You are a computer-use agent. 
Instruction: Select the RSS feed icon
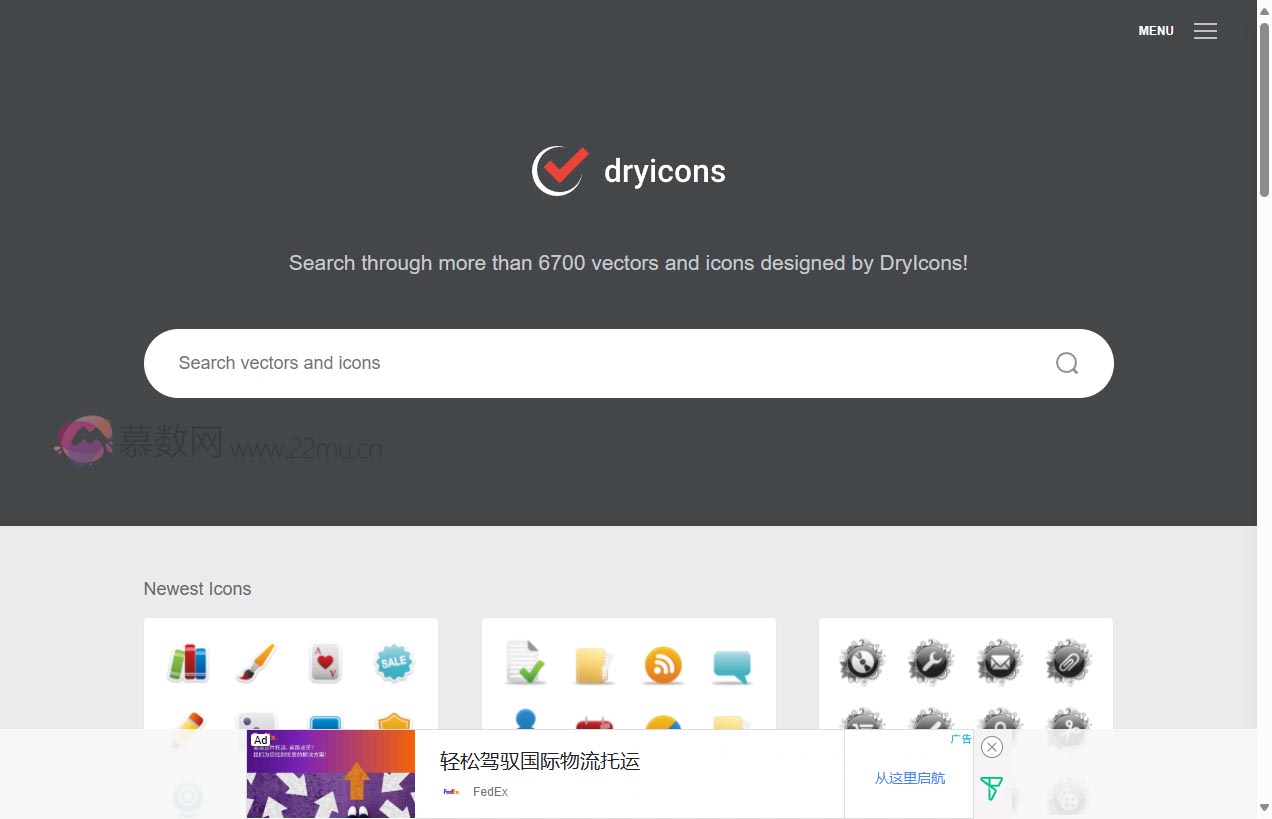[663, 663]
